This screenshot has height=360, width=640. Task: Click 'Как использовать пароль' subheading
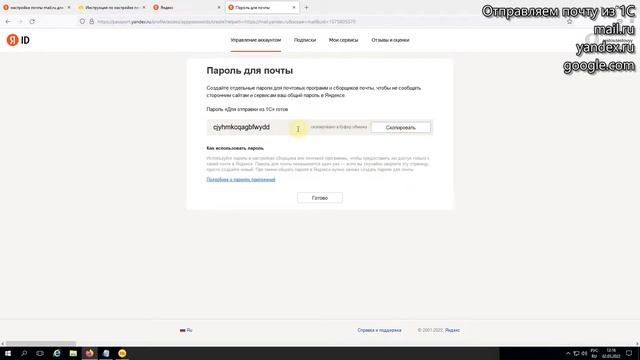coord(235,148)
